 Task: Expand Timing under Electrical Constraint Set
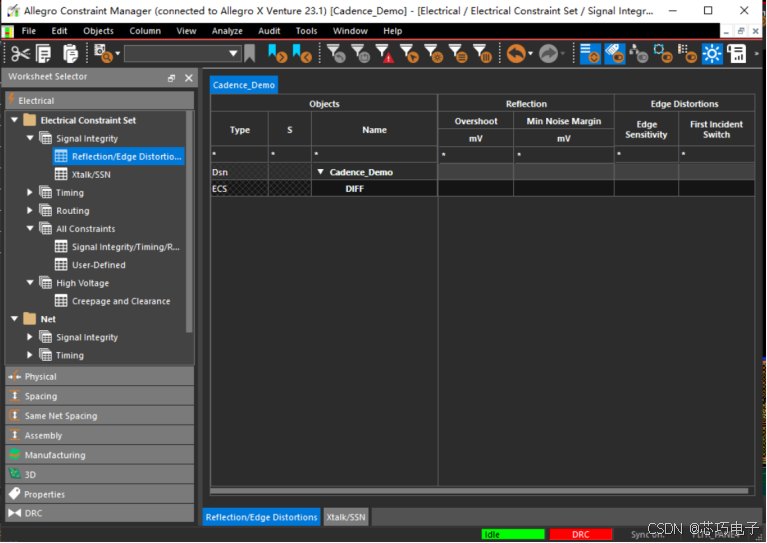click(x=30, y=192)
